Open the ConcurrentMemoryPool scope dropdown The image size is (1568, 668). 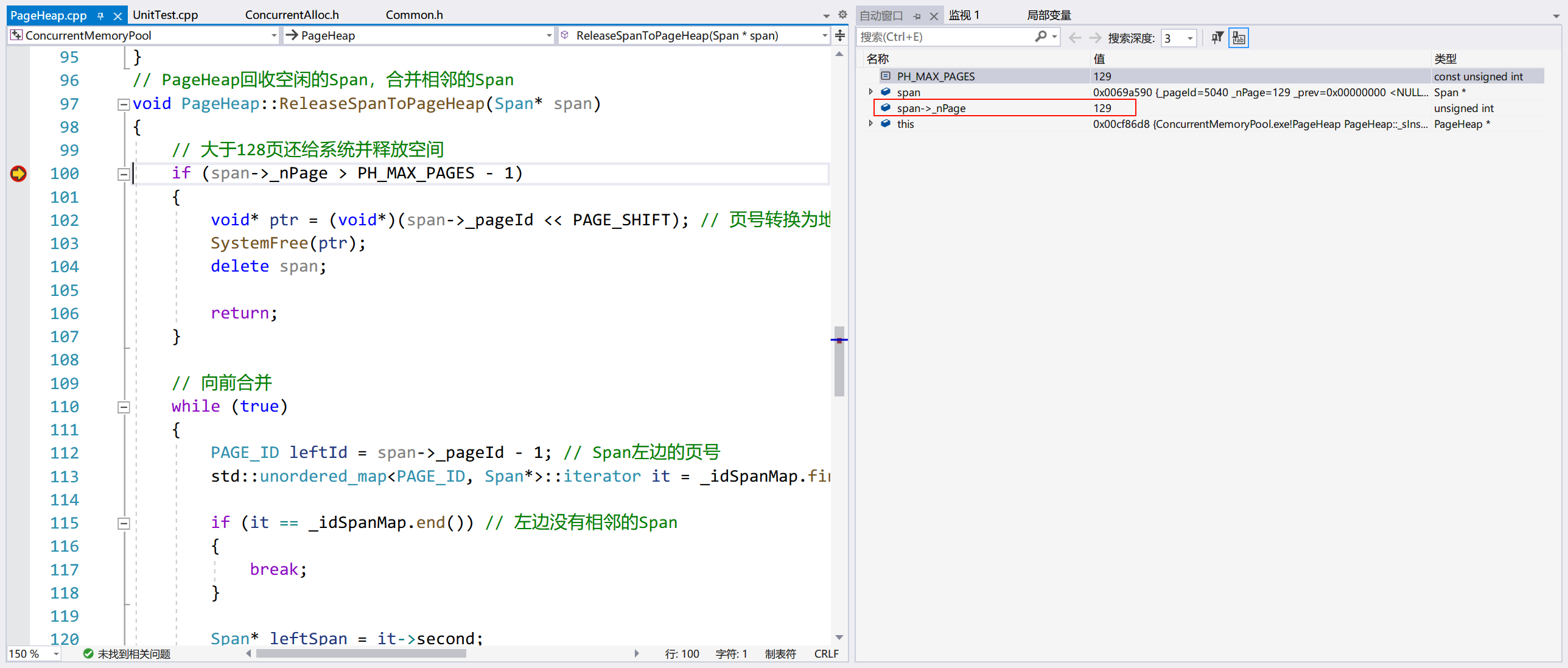click(274, 35)
